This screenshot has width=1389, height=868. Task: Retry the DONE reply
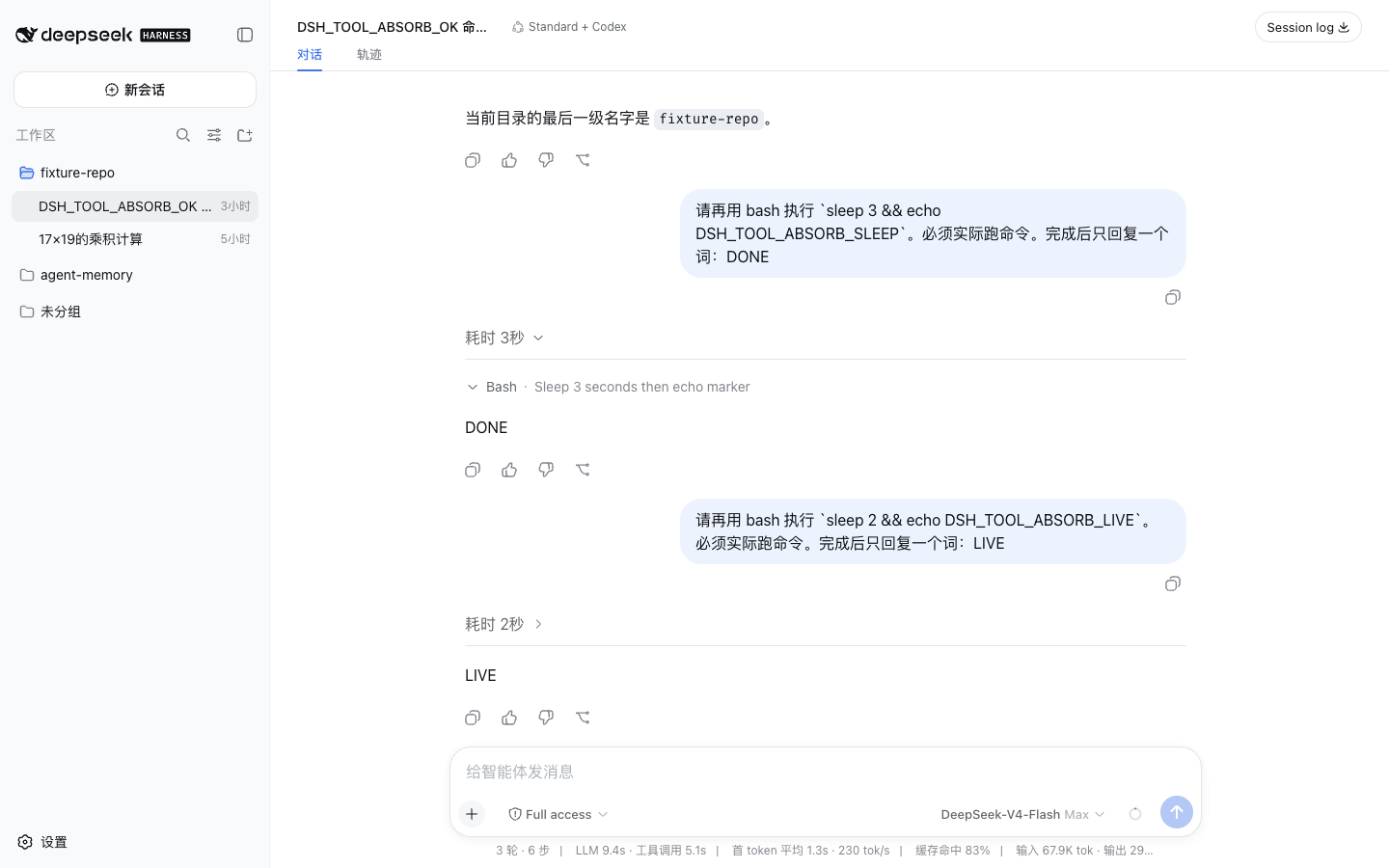pyautogui.click(x=583, y=470)
